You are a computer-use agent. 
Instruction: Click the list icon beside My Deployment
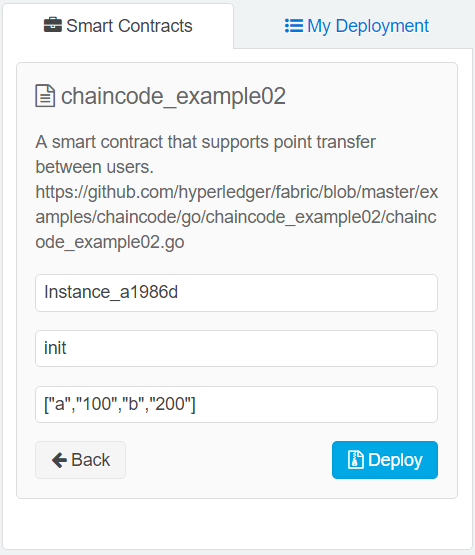click(x=294, y=26)
